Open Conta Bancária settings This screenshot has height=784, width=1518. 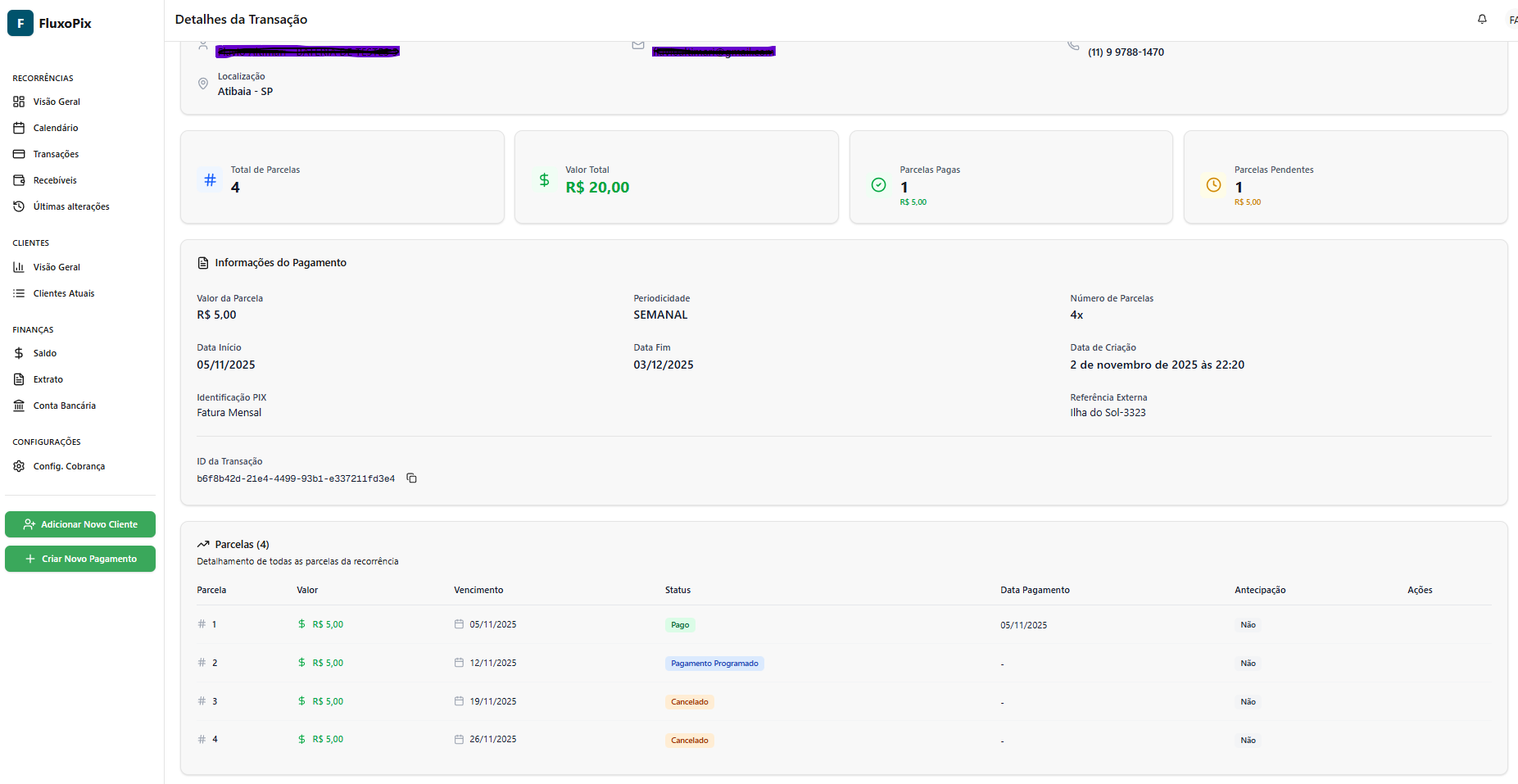point(65,406)
